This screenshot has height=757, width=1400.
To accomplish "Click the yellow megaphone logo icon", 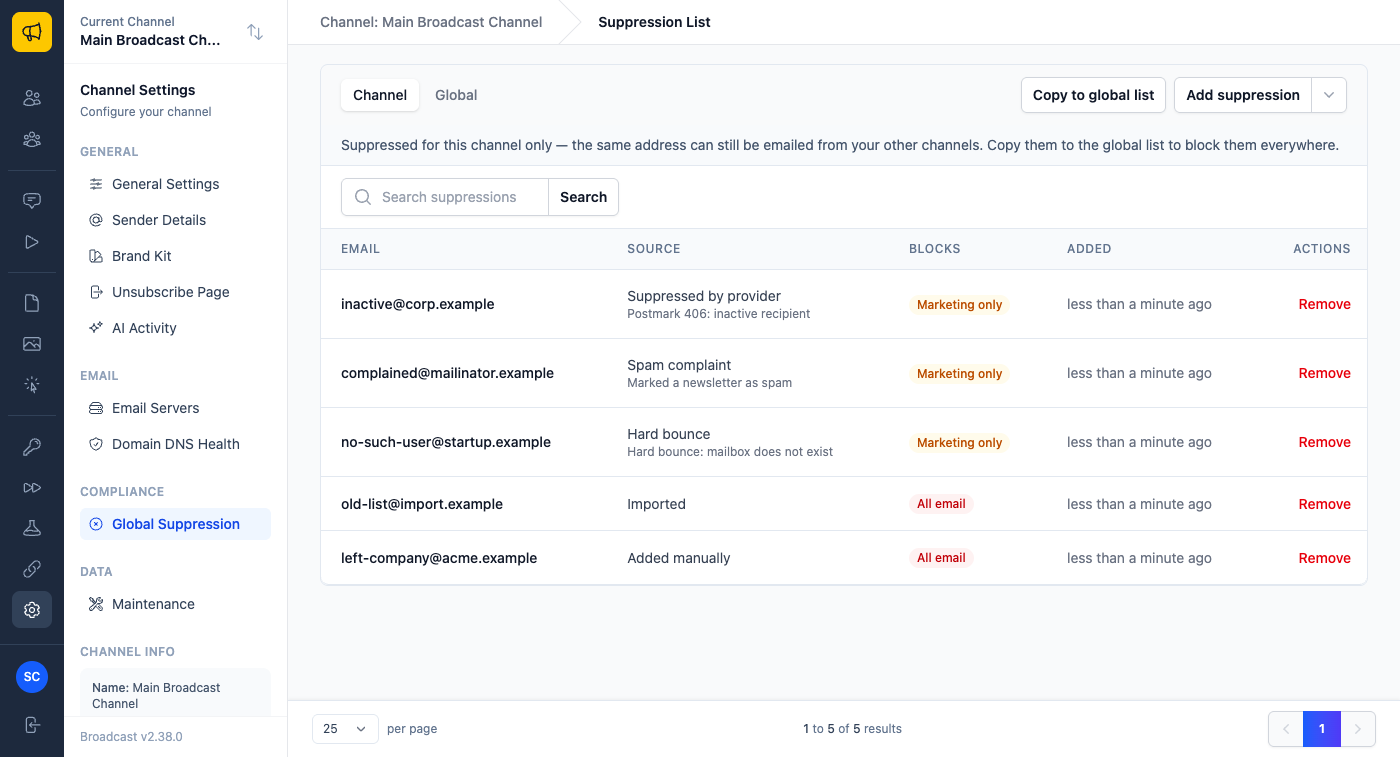I will tap(32, 32).
